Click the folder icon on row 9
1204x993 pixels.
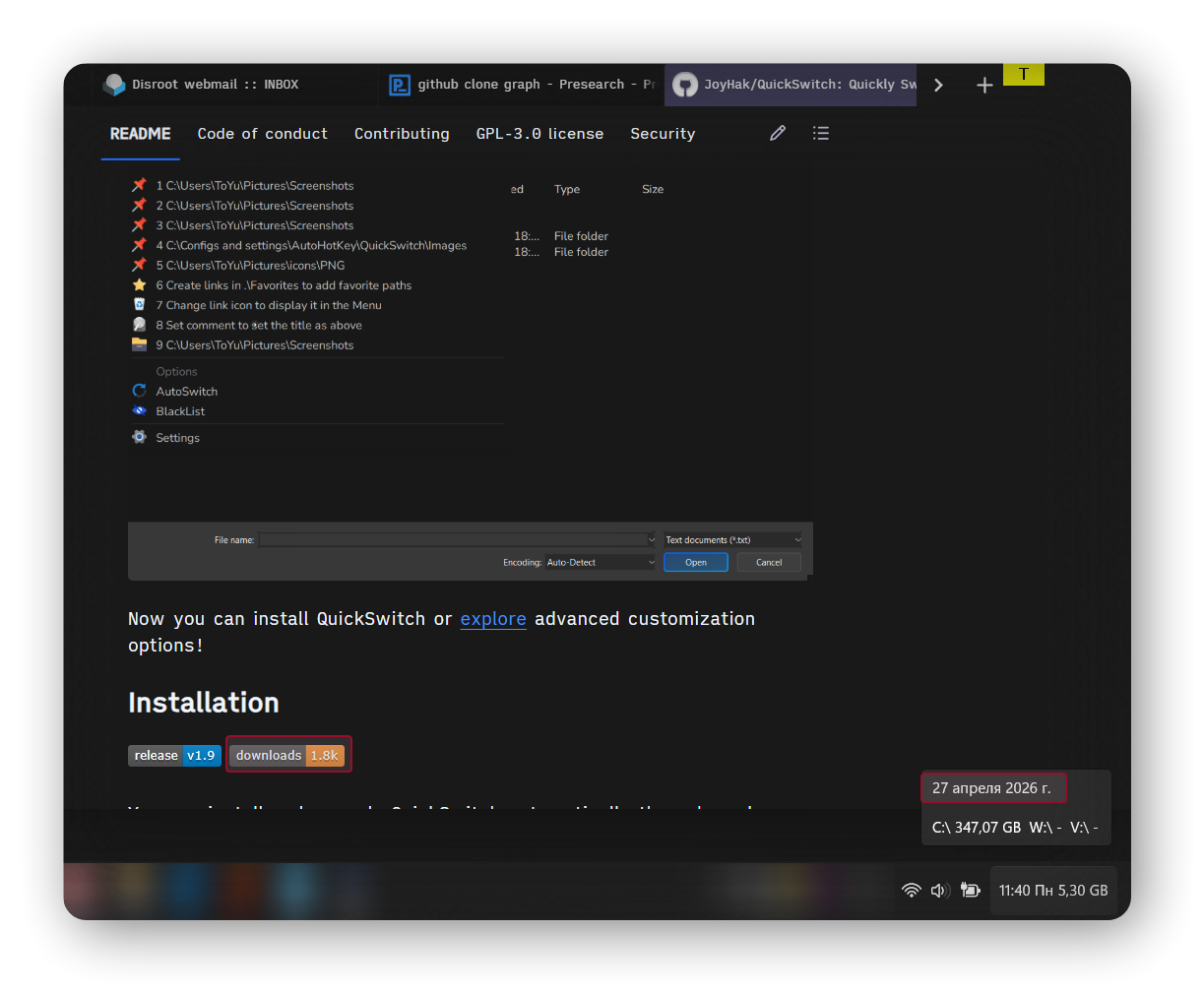pyautogui.click(x=139, y=344)
